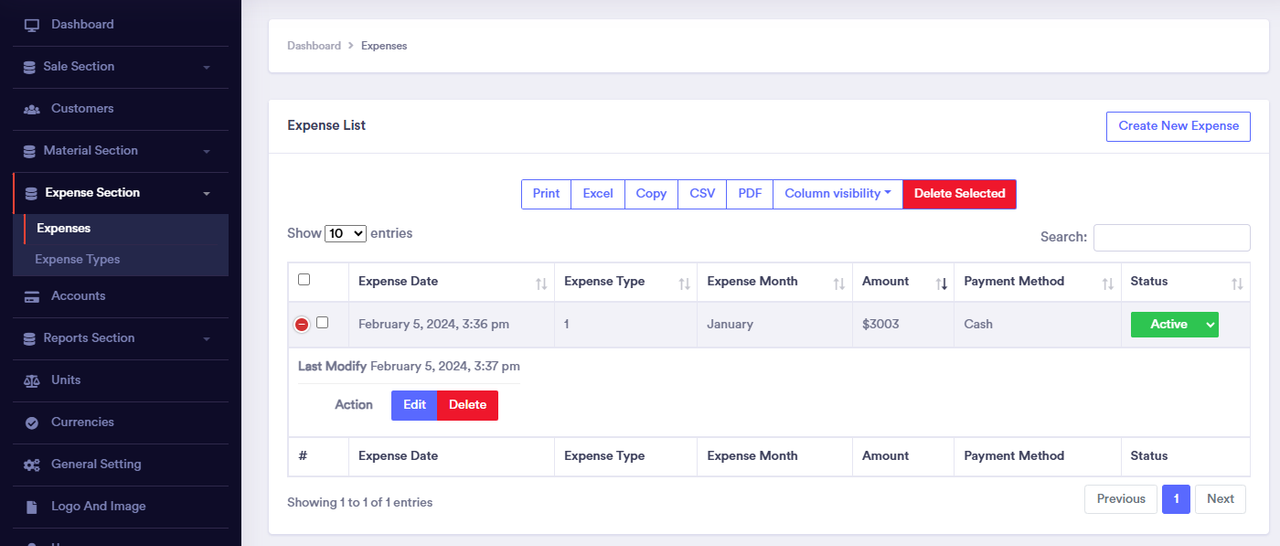Click the Customers people icon
Viewport: 1280px width, 546px height.
32,109
